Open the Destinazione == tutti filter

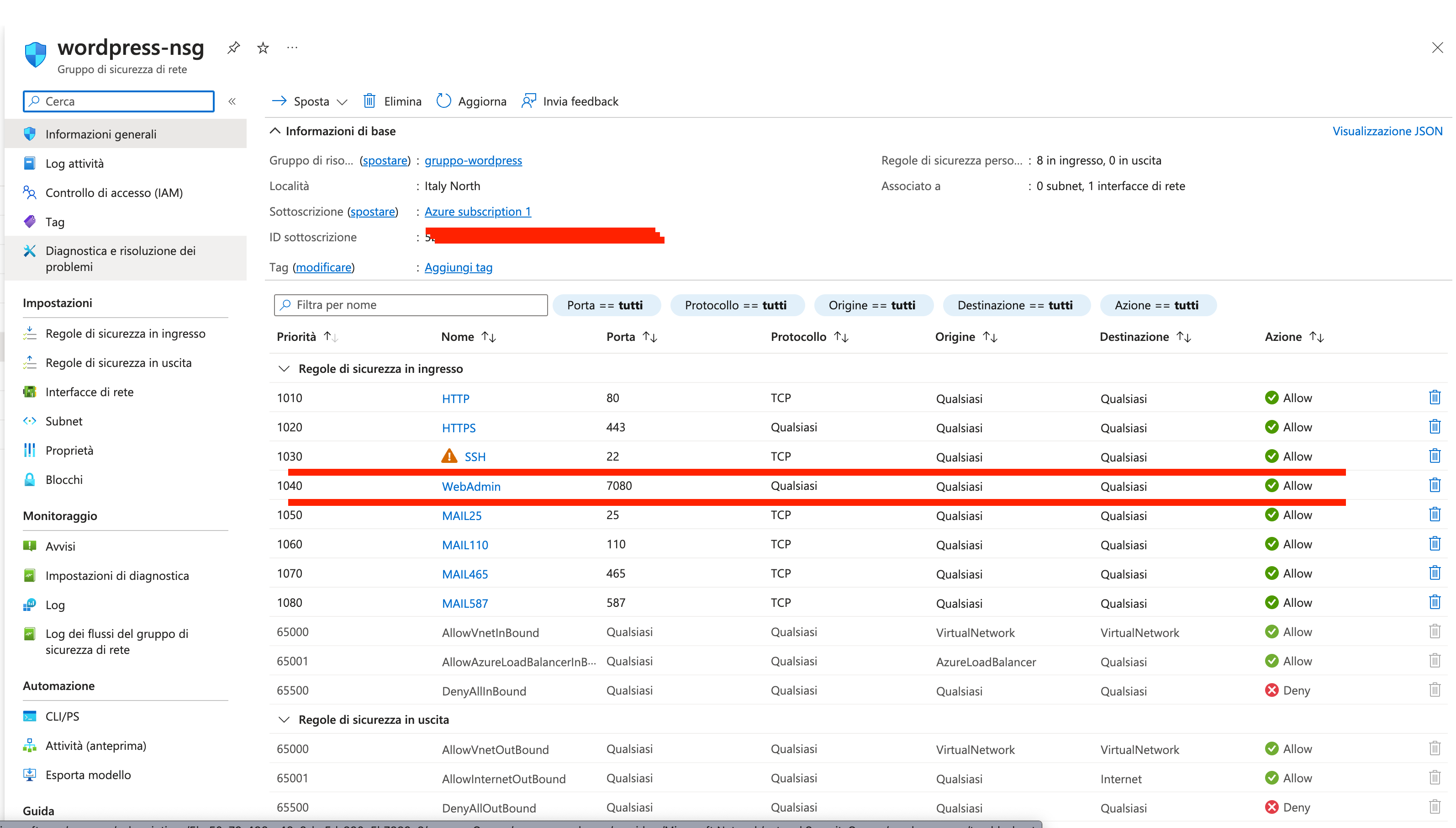(1016, 305)
